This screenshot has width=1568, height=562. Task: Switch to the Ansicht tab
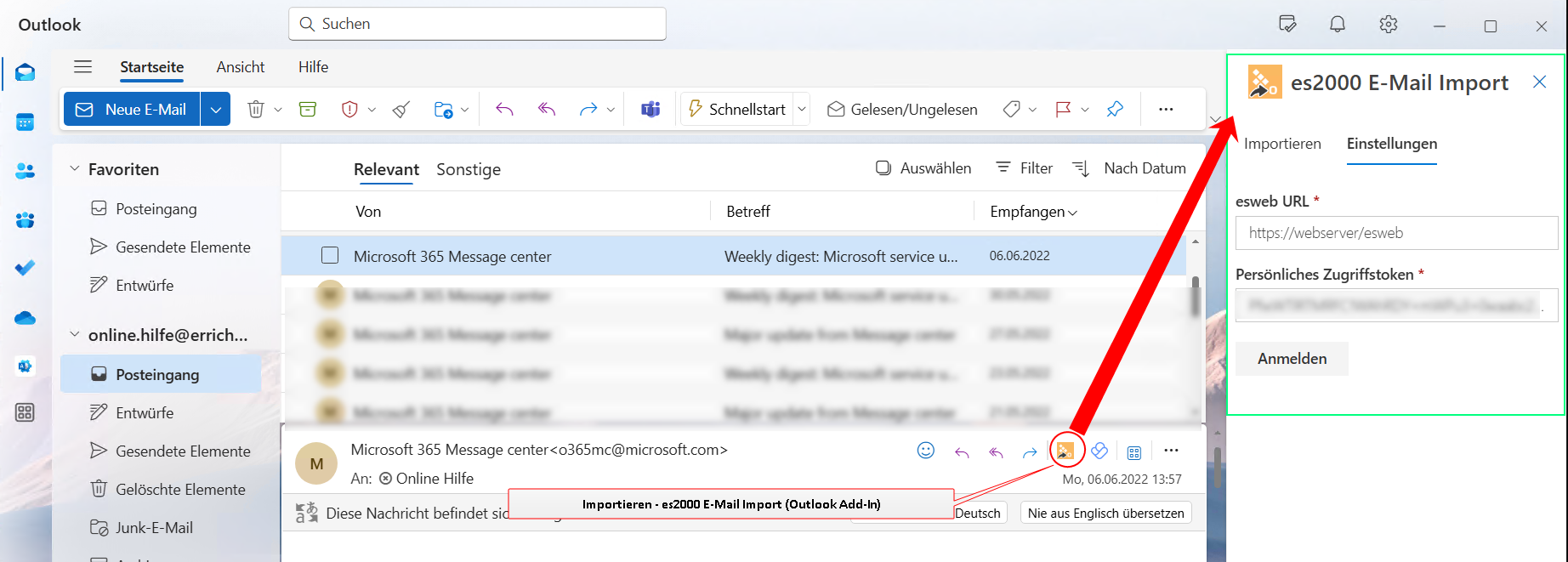coord(241,67)
